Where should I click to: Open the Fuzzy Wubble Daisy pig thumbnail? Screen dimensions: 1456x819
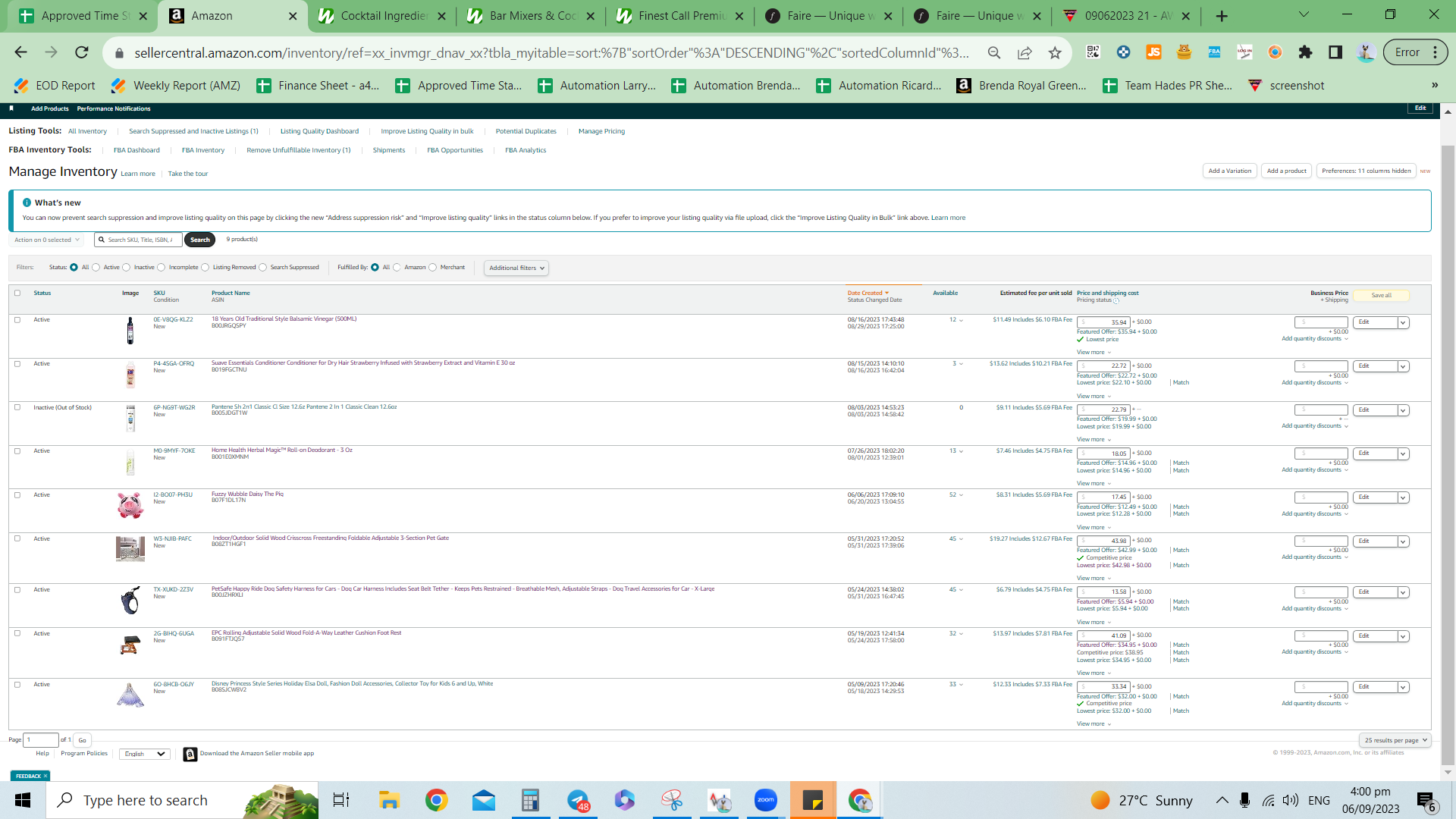point(130,505)
